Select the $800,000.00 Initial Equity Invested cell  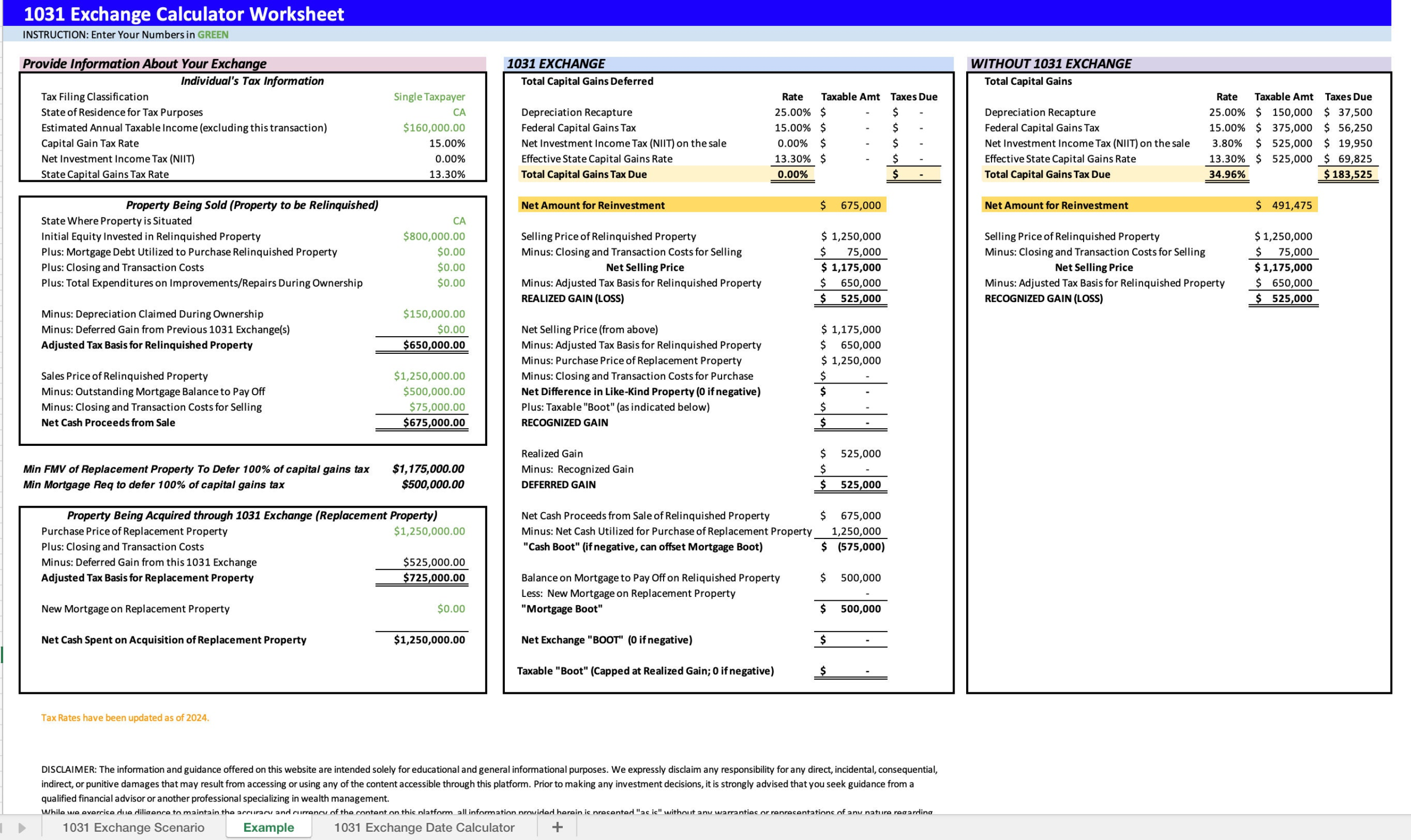[434, 236]
